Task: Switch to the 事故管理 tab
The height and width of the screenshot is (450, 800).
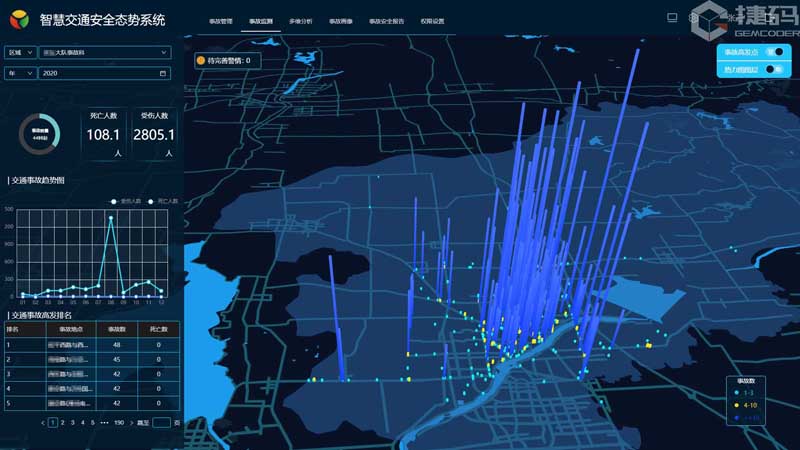Action: 220,20
